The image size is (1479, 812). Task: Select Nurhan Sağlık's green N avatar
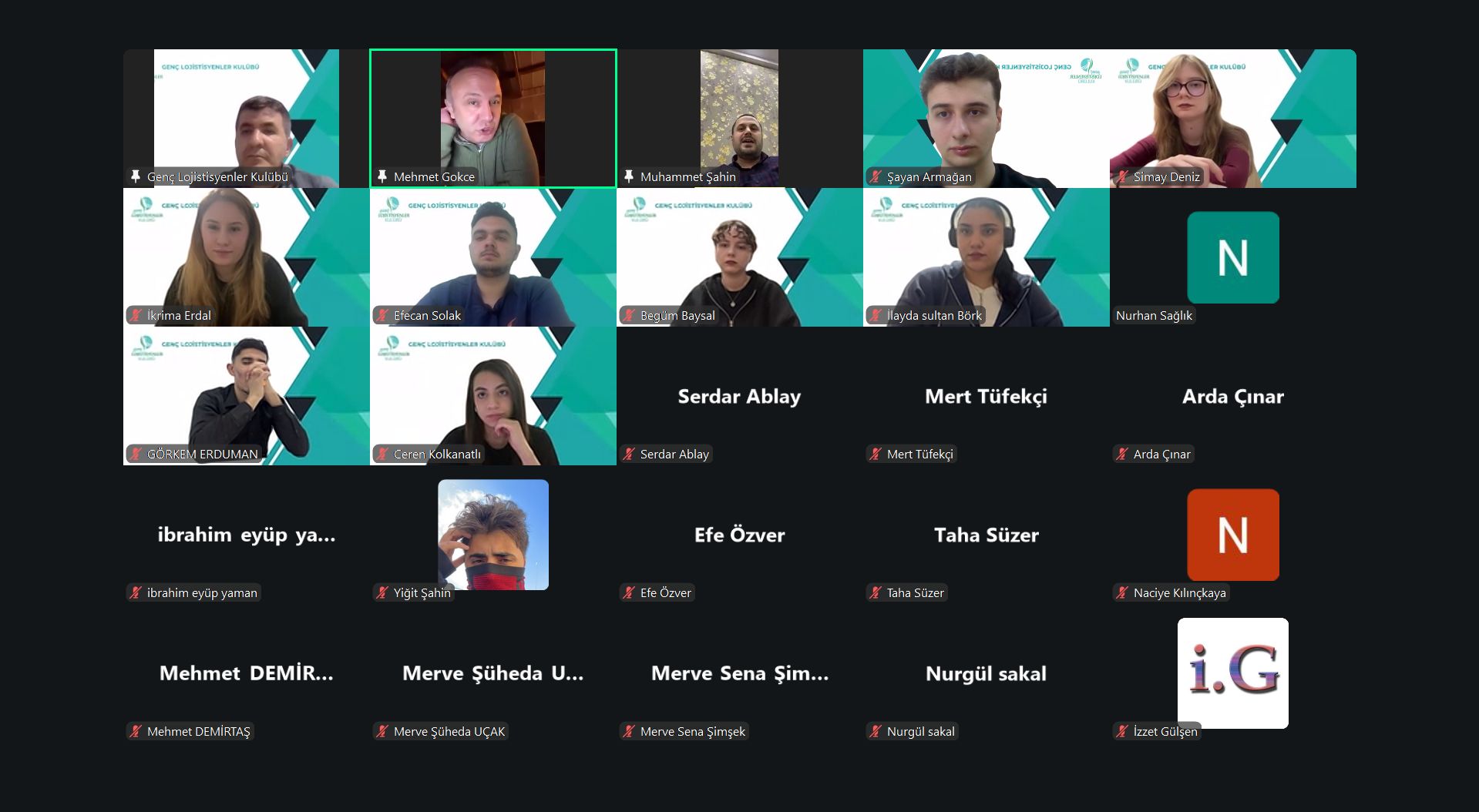click(1233, 257)
